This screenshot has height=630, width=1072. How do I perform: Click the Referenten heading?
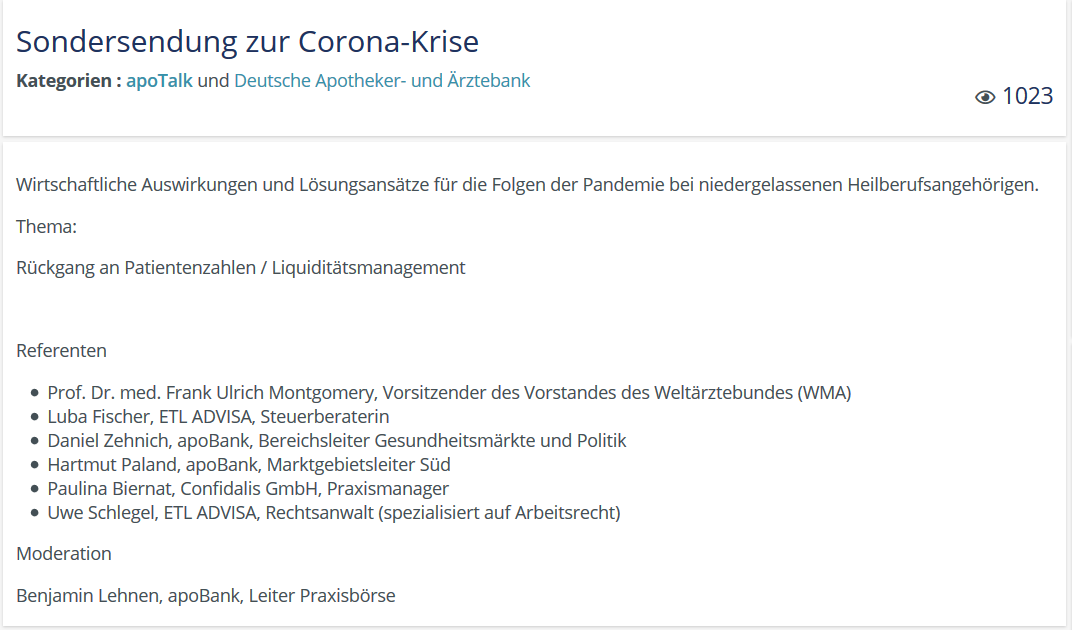pyautogui.click(x=62, y=350)
